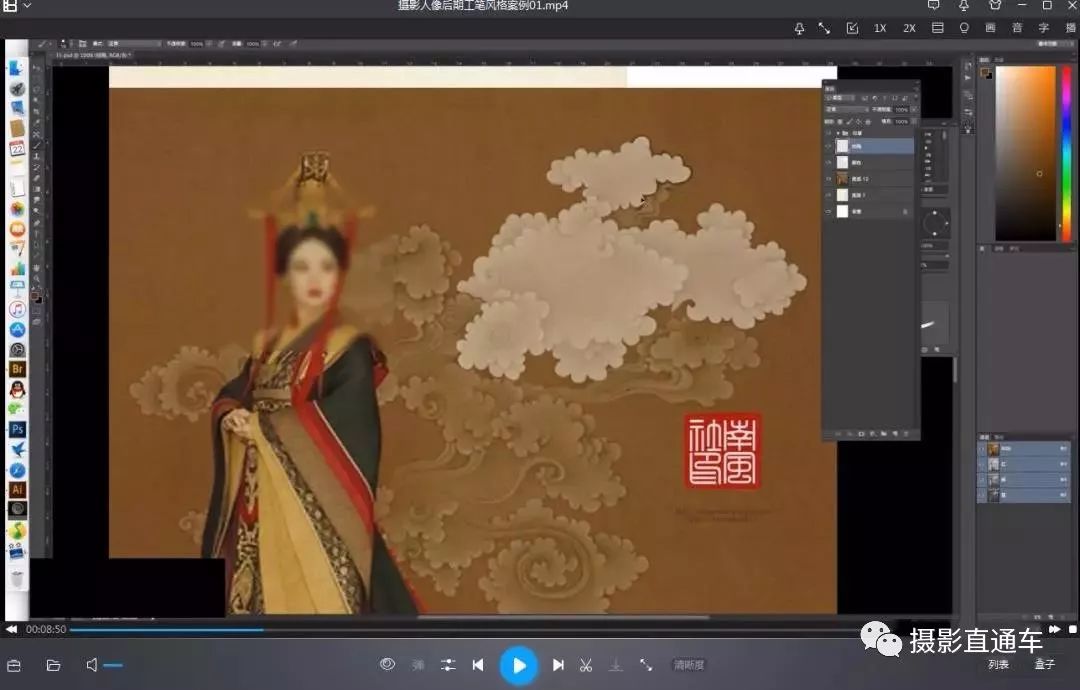Viewport: 1080px width, 690px height.
Task: Click the download icon in the player bar
Action: 616,665
